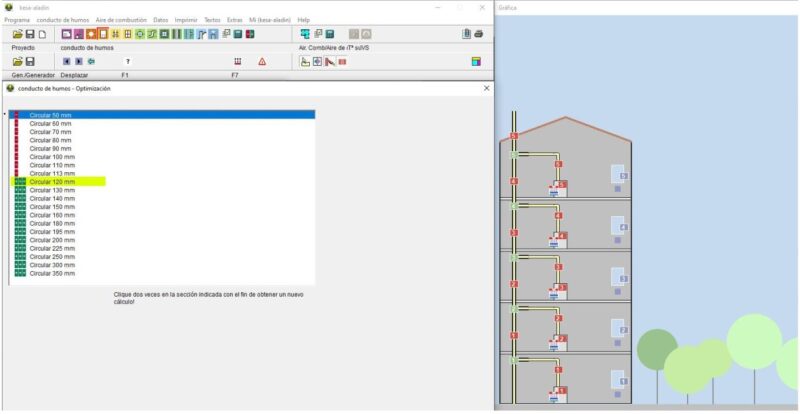Click the green back arrow Desplazar icon

[91, 61]
